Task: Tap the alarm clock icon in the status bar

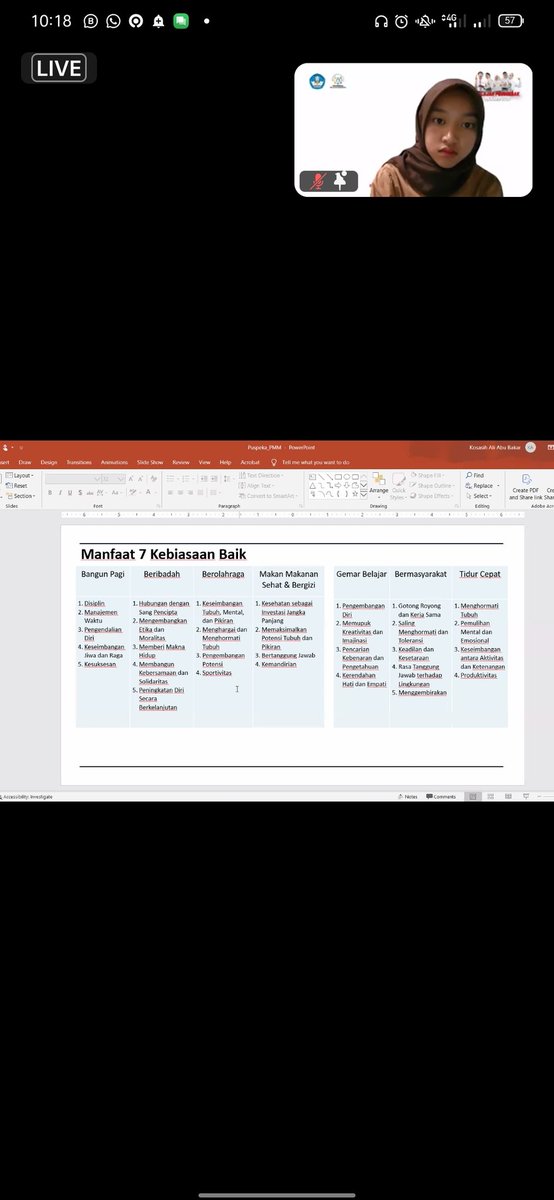Action: coord(402,21)
